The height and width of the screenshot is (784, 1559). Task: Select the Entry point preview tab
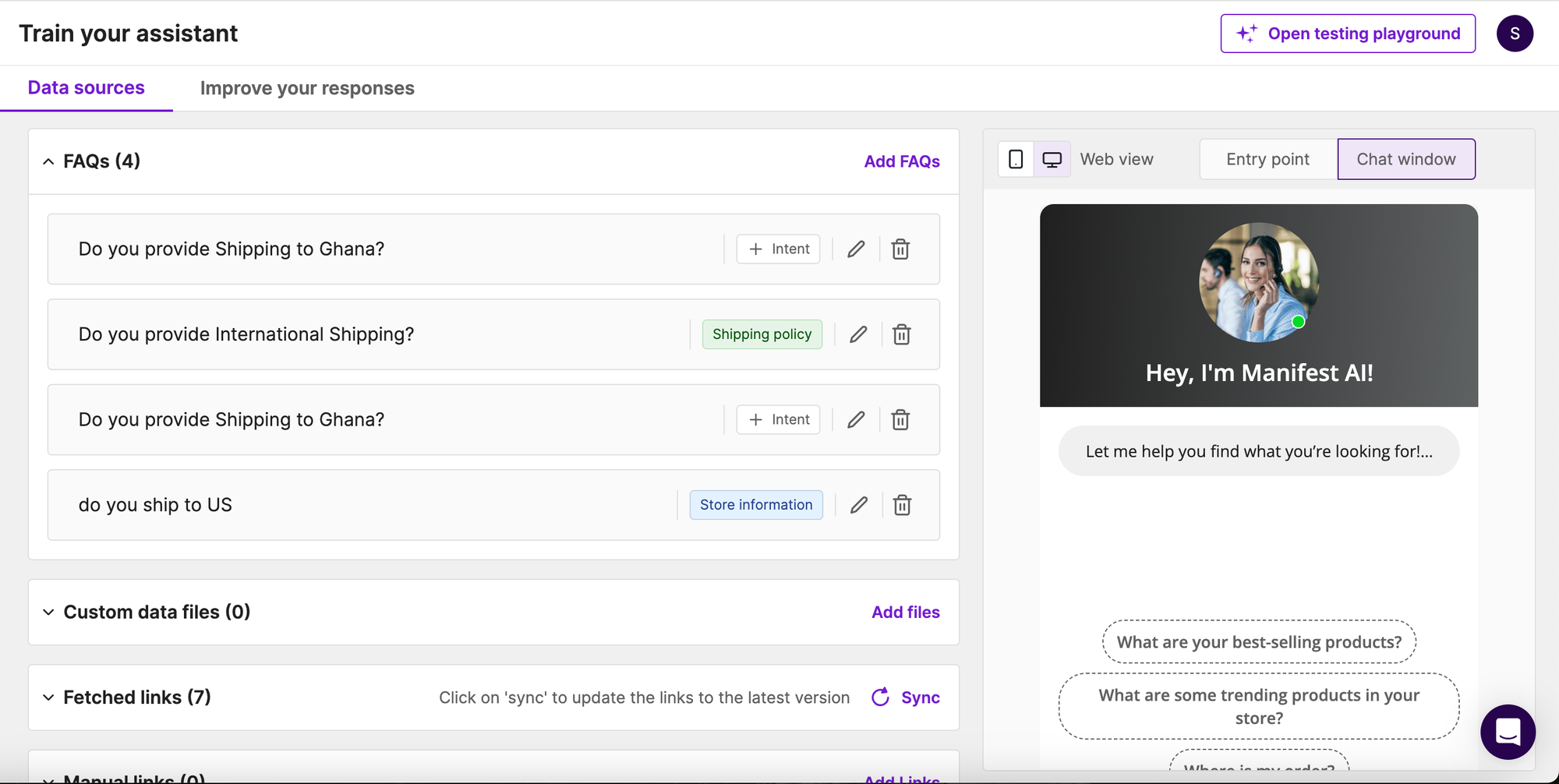(x=1268, y=159)
